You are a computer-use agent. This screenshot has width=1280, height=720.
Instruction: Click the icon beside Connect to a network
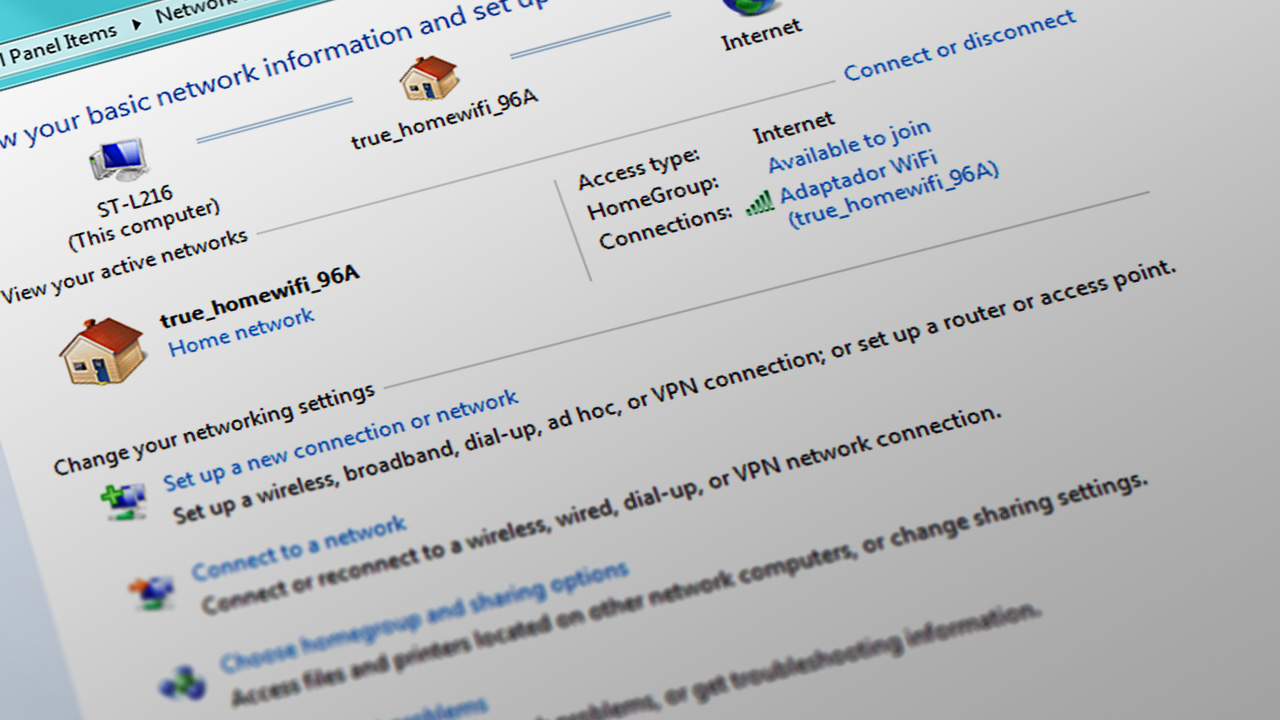(x=152, y=591)
